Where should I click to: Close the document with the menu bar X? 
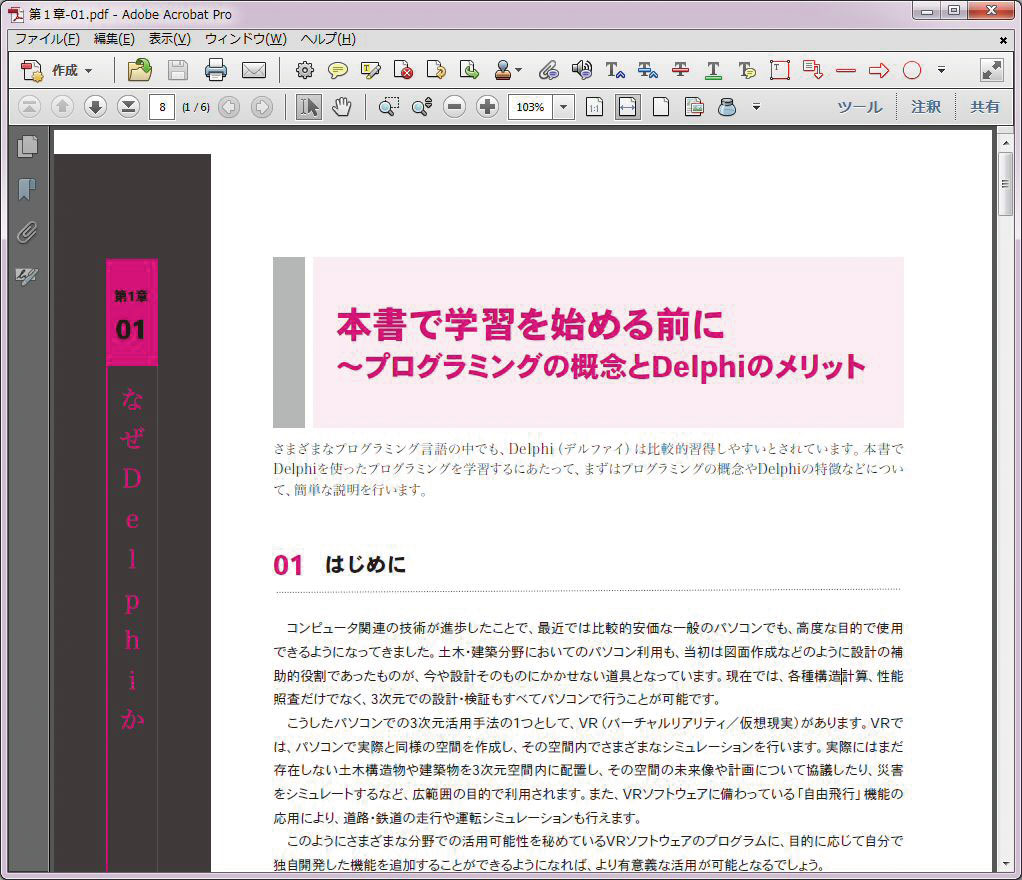[x=1004, y=40]
